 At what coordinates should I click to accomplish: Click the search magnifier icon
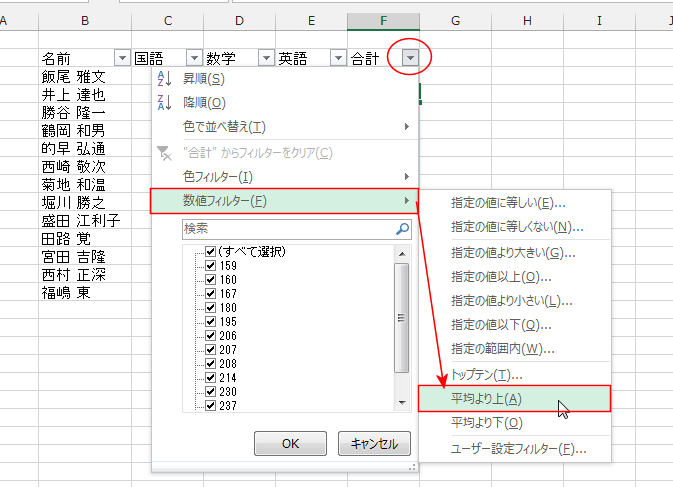(402, 229)
